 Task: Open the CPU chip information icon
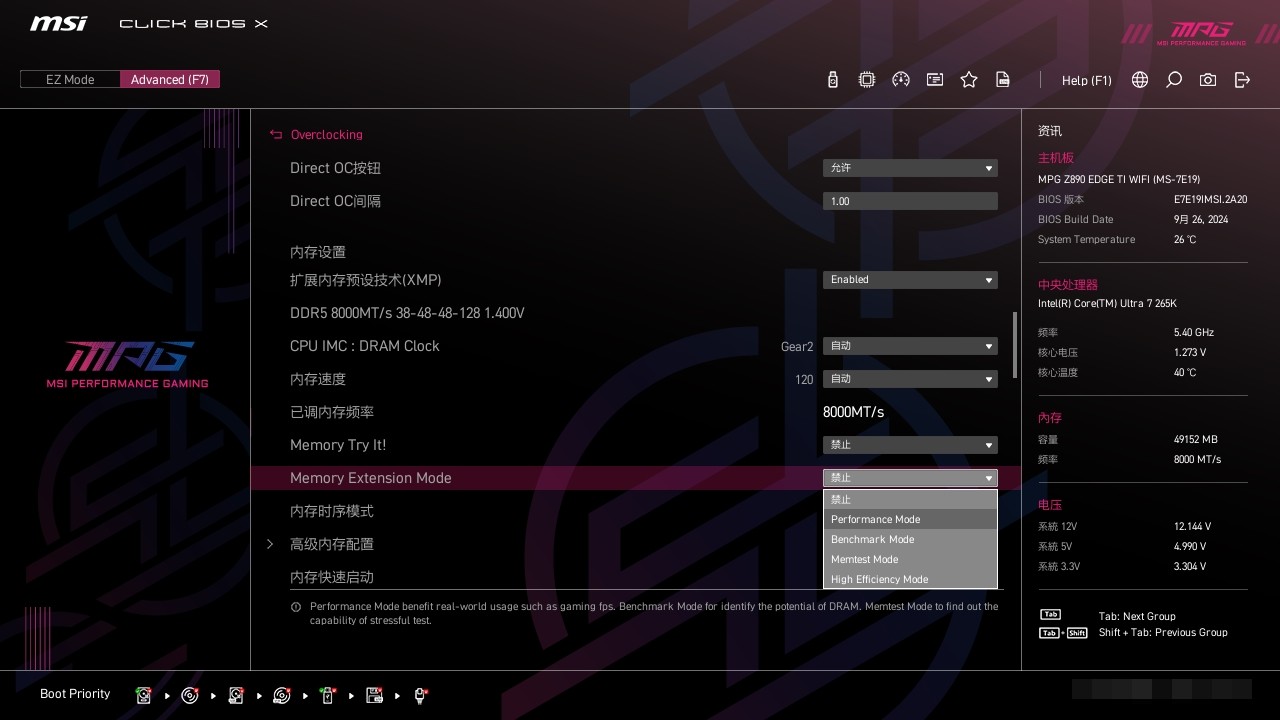click(x=867, y=80)
